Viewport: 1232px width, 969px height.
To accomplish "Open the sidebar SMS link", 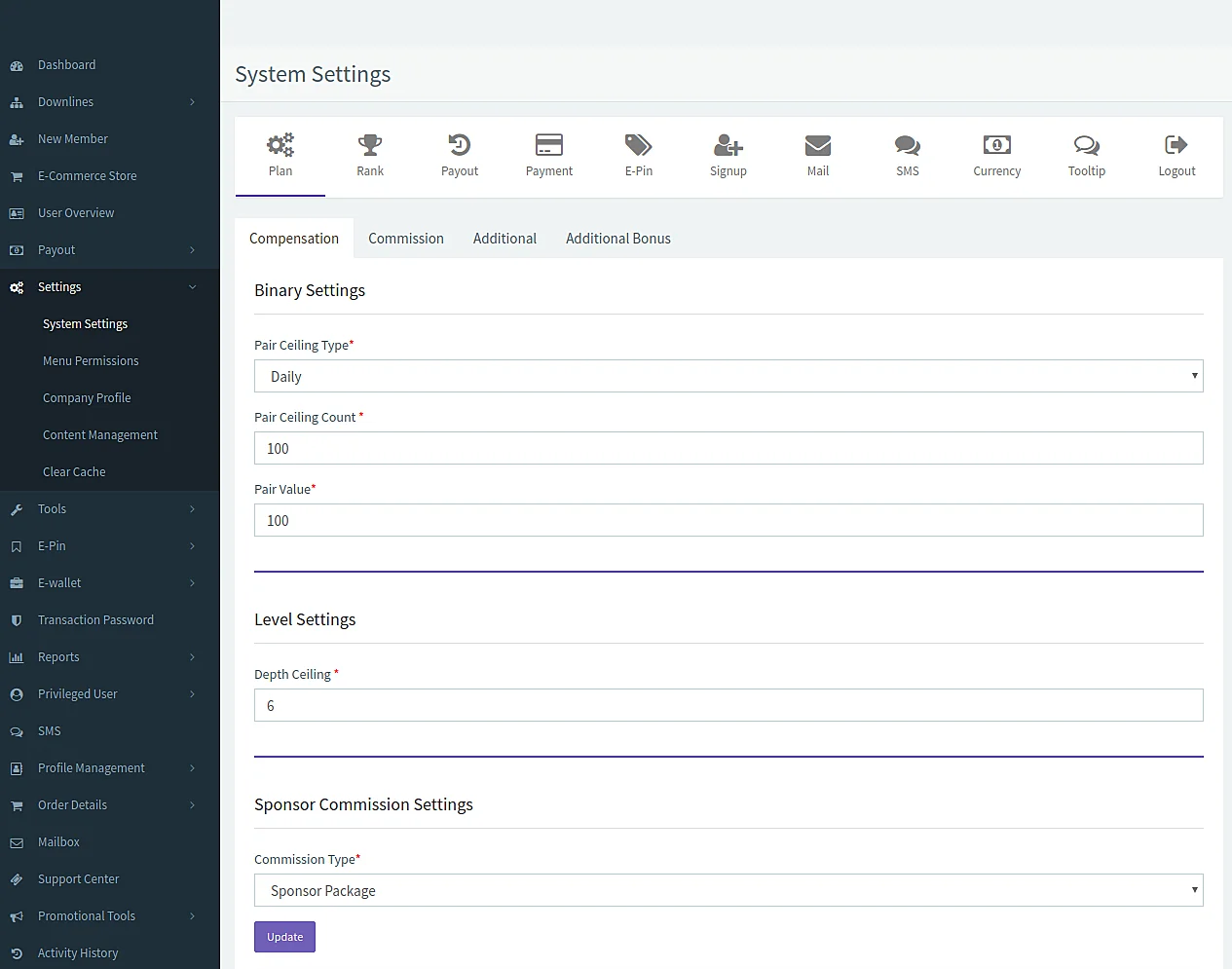I will 50,731.
